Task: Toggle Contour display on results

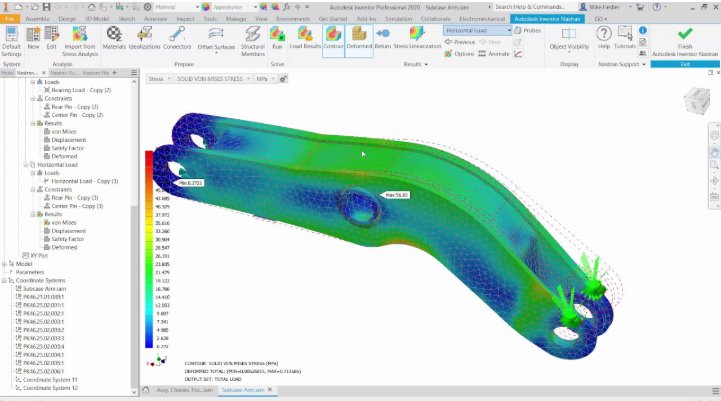Action: pyautogui.click(x=333, y=39)
